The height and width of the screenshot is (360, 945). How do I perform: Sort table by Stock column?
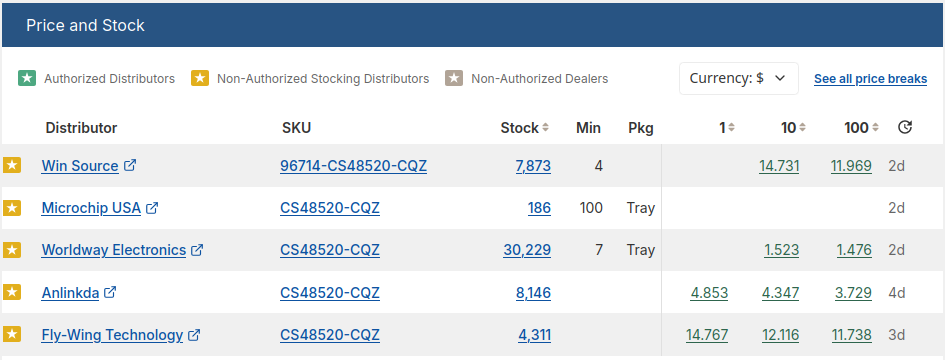pos(524,128)
